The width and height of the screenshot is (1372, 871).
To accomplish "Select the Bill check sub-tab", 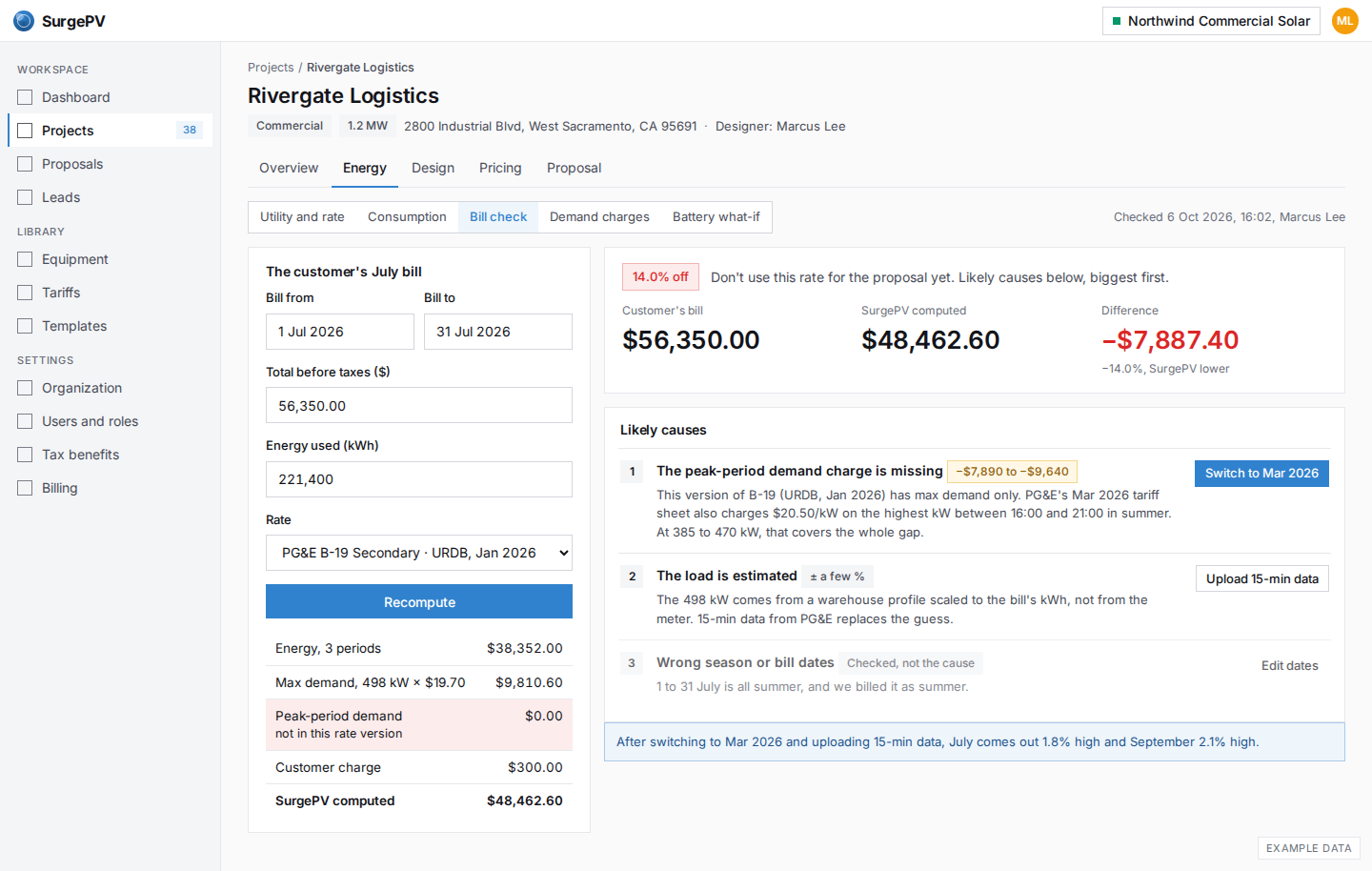I will coord(498,217).
